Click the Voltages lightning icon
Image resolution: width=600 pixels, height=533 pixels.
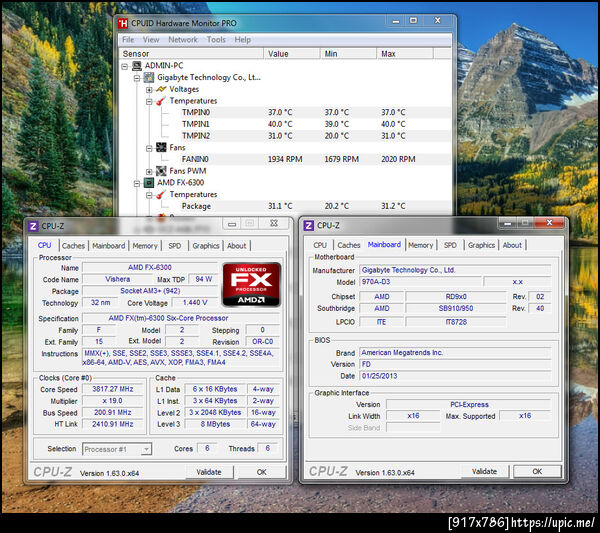pos(161,89)
